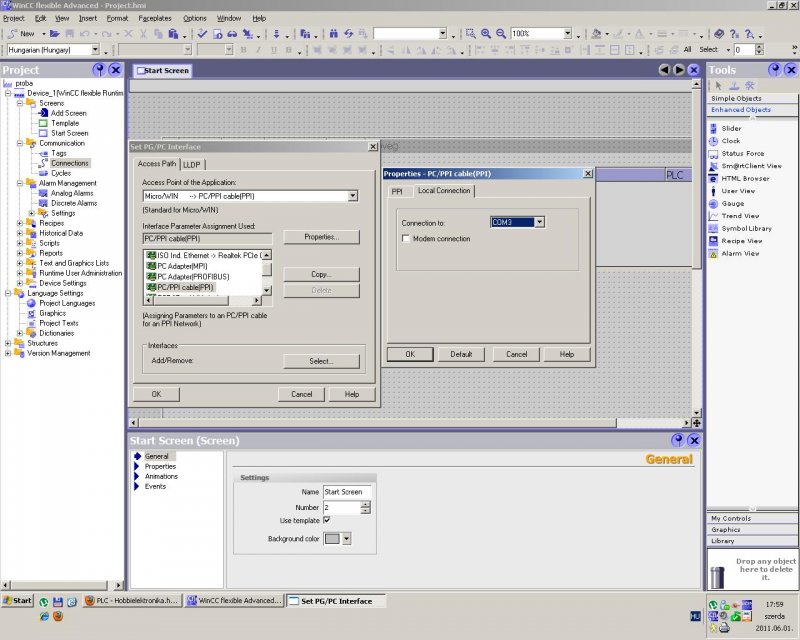Click the Paste clipboard toolbar icon

(173, 34)
